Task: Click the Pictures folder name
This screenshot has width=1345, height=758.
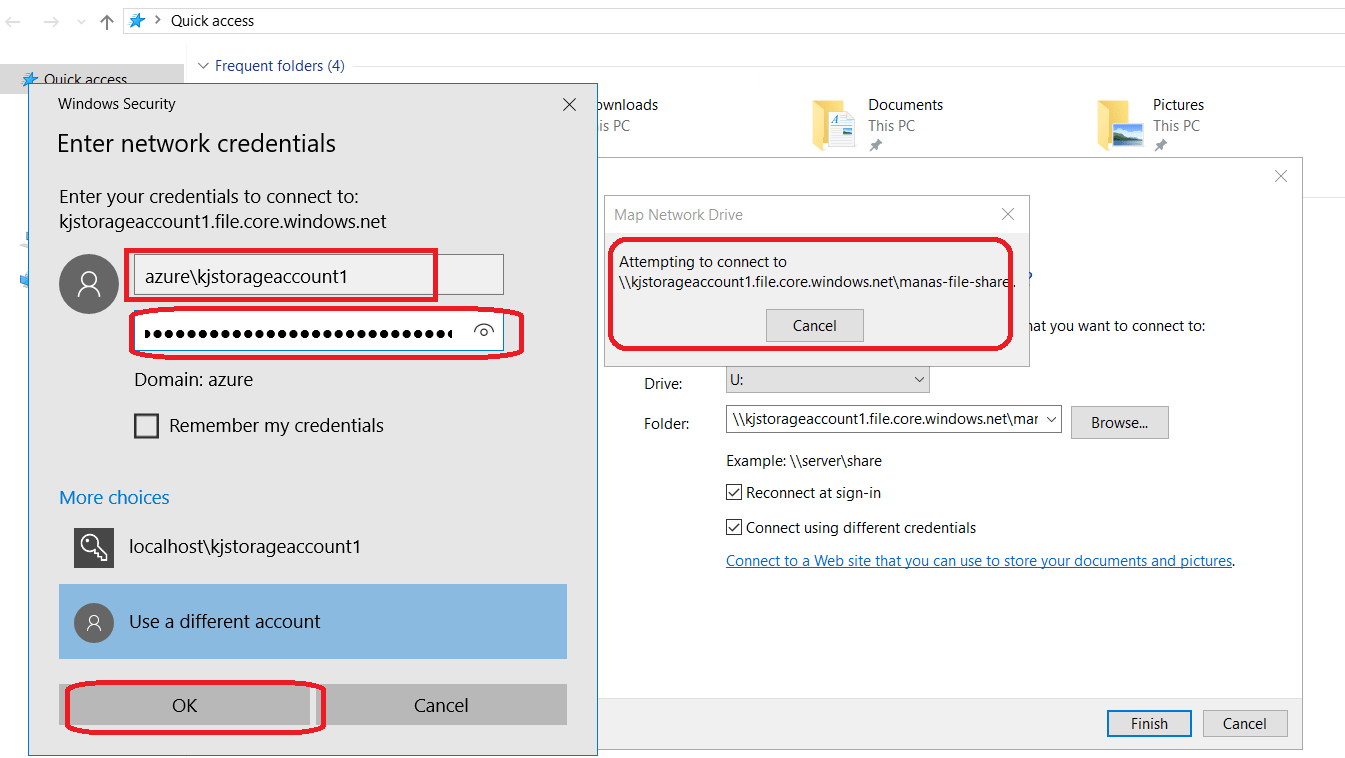Action: pyautogui.click(x=1178, y=105)
